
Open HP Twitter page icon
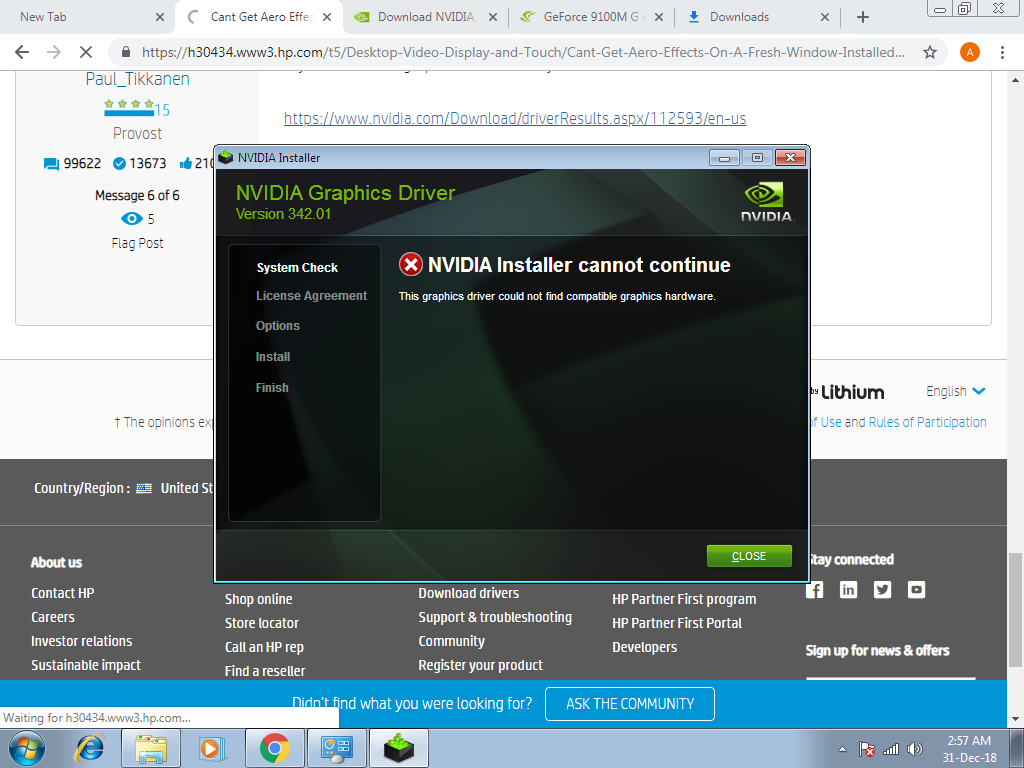pos(882,590)
